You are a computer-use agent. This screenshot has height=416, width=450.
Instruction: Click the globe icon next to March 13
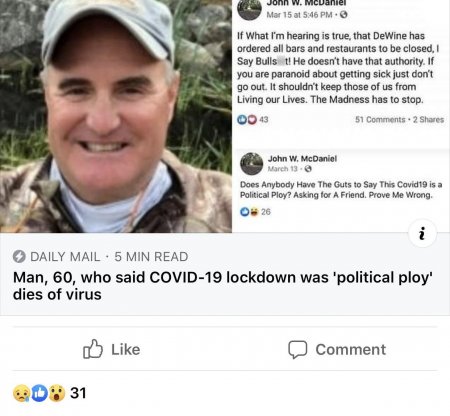(x=308, y=169)
